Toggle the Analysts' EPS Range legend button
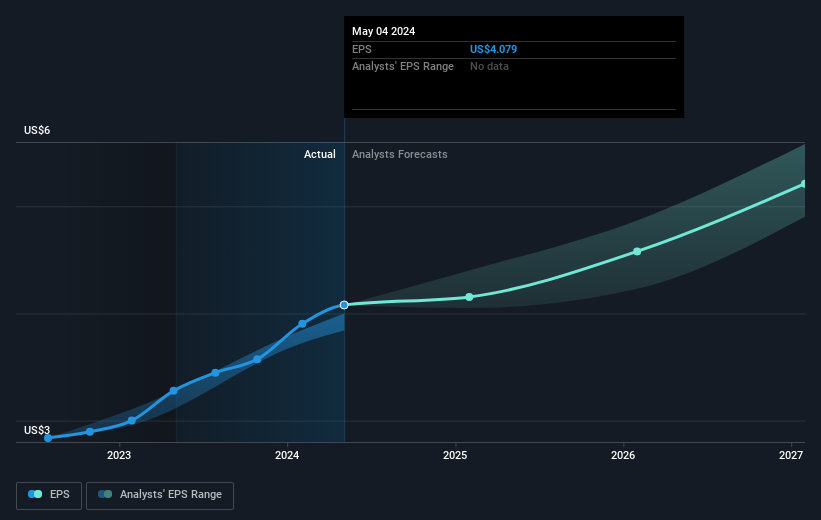Image resolution: width=821 pixels, height=520 pixels. click(x=160, y=495)
